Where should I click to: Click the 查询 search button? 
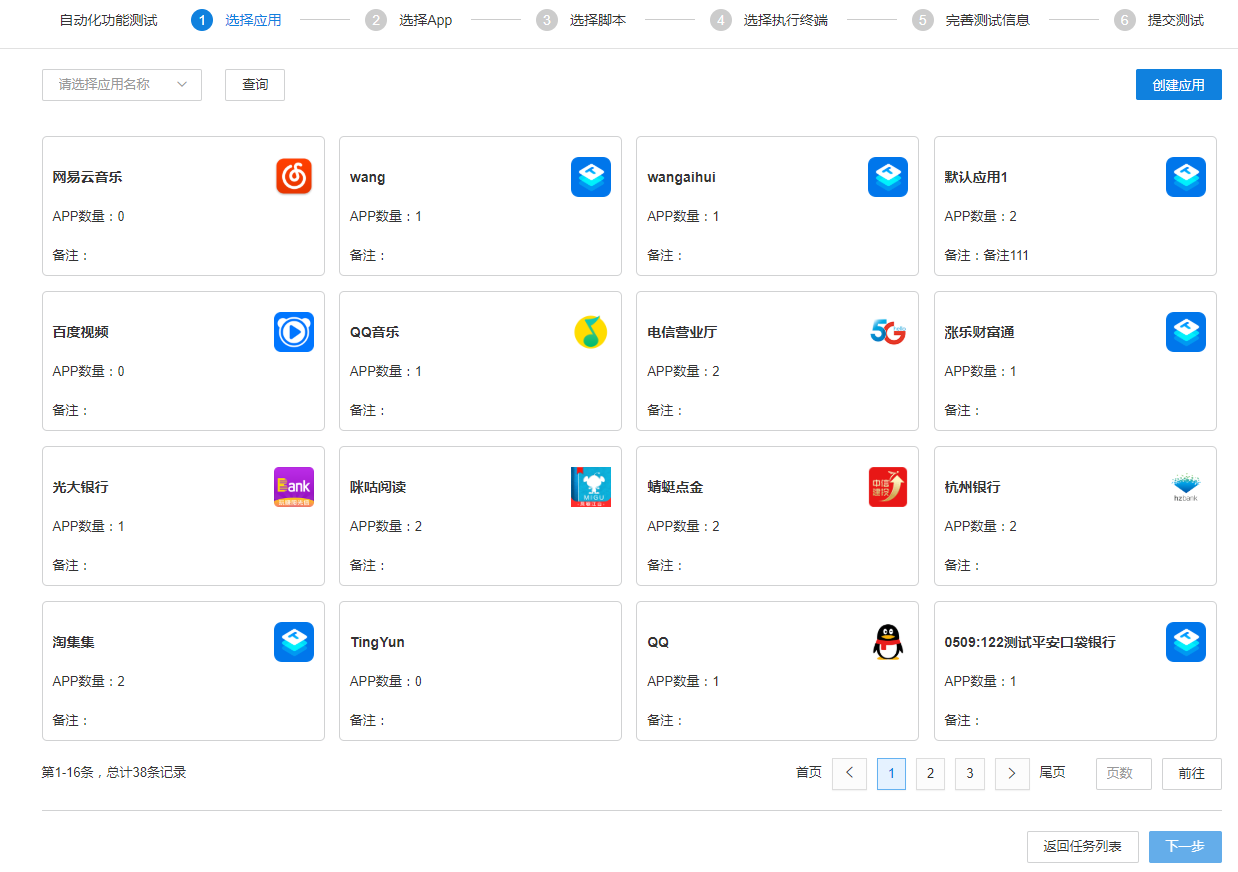coord(255,85)
